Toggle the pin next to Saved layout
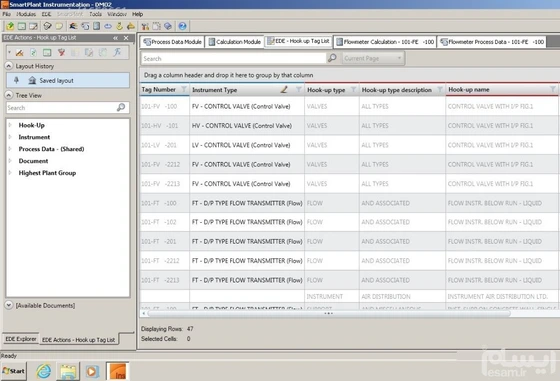560x381 pixels. click(x=16, y=80)
